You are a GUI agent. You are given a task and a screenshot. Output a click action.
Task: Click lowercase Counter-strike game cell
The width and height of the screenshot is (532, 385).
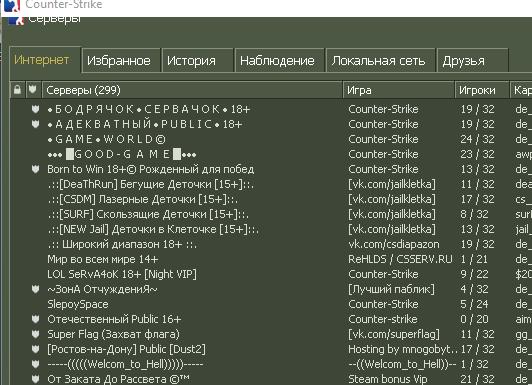[383, 319]
